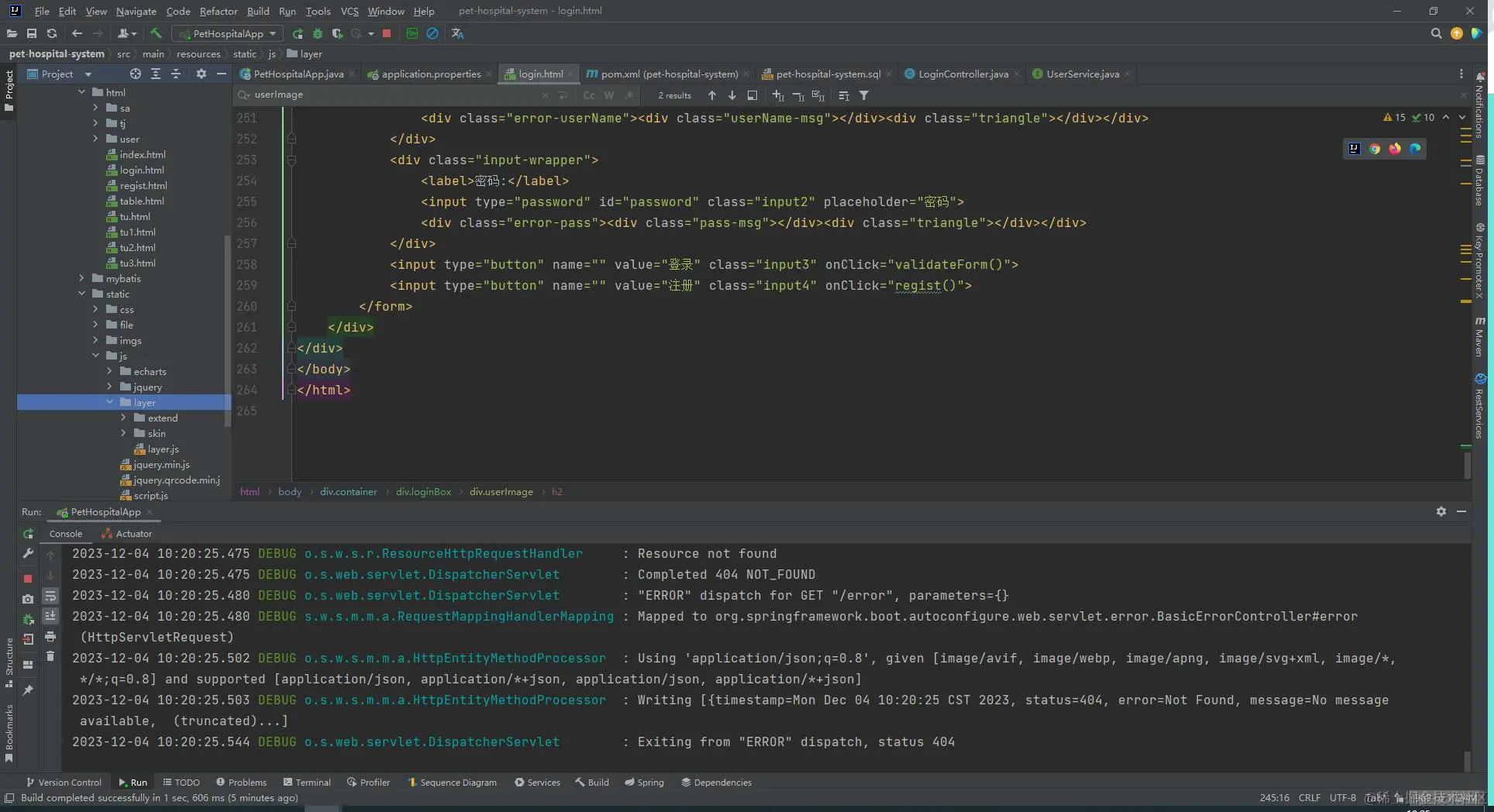The height and width of the screenshot is (812, 1494).
Task: Expand the mybatis folder
Action: tap(82, 278)
